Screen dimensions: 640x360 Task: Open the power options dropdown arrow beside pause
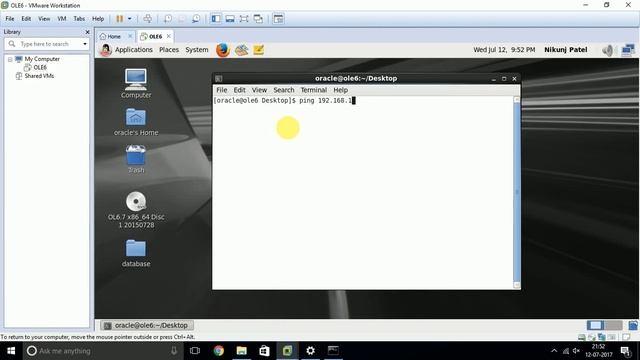pos(130,19)
